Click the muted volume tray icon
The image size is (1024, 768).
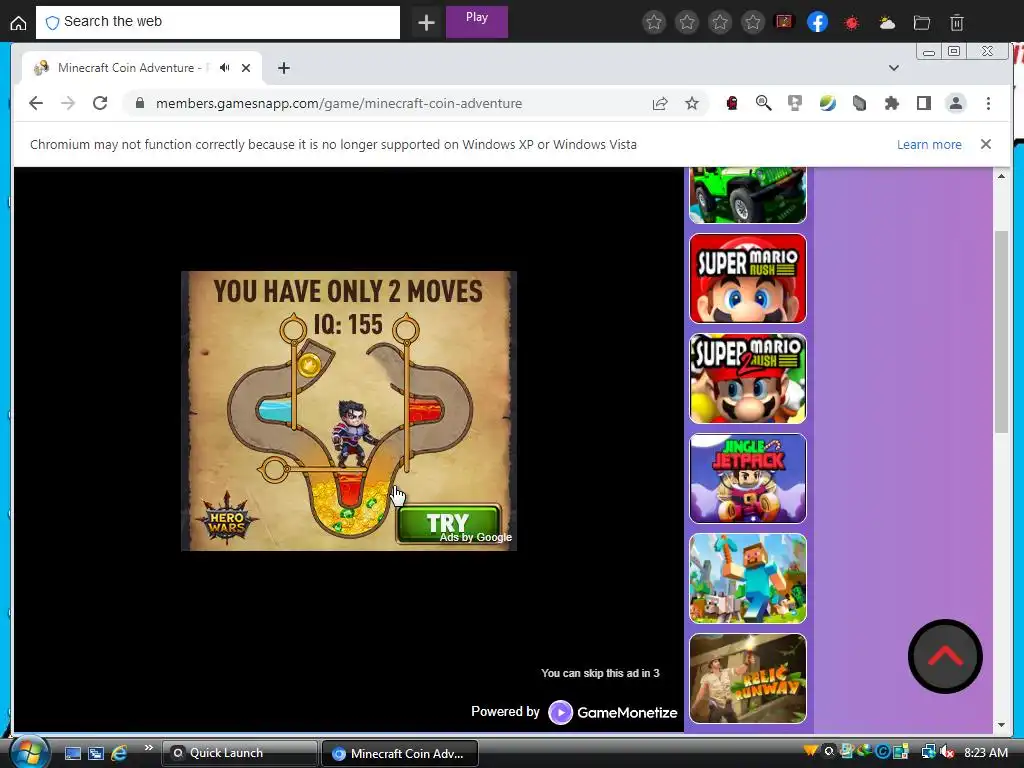click(947, 752)
